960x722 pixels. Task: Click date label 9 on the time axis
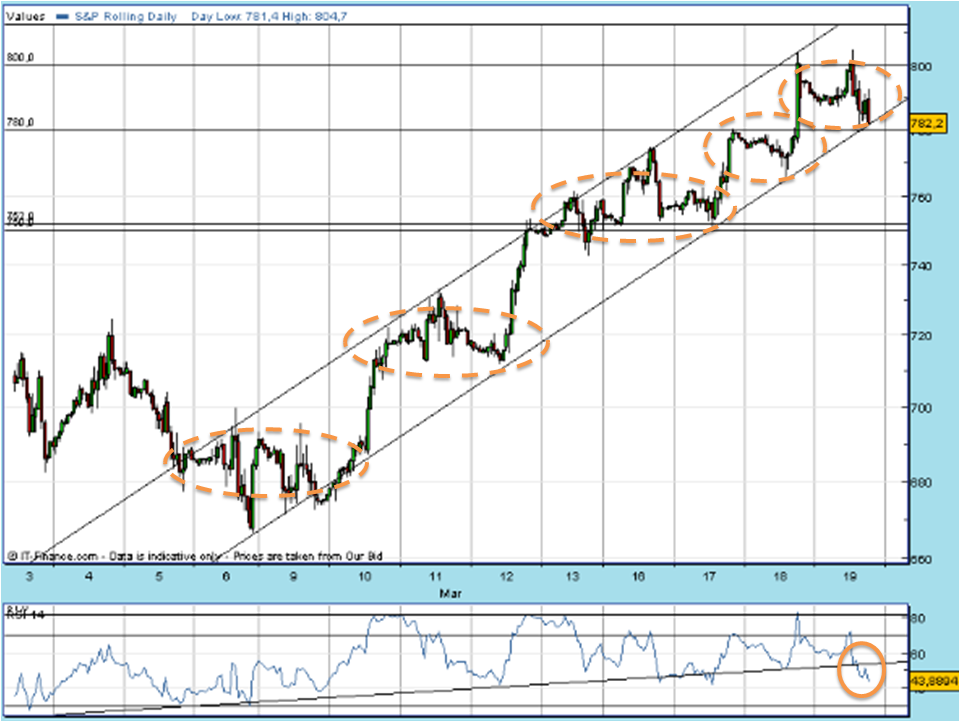point(293,576)
